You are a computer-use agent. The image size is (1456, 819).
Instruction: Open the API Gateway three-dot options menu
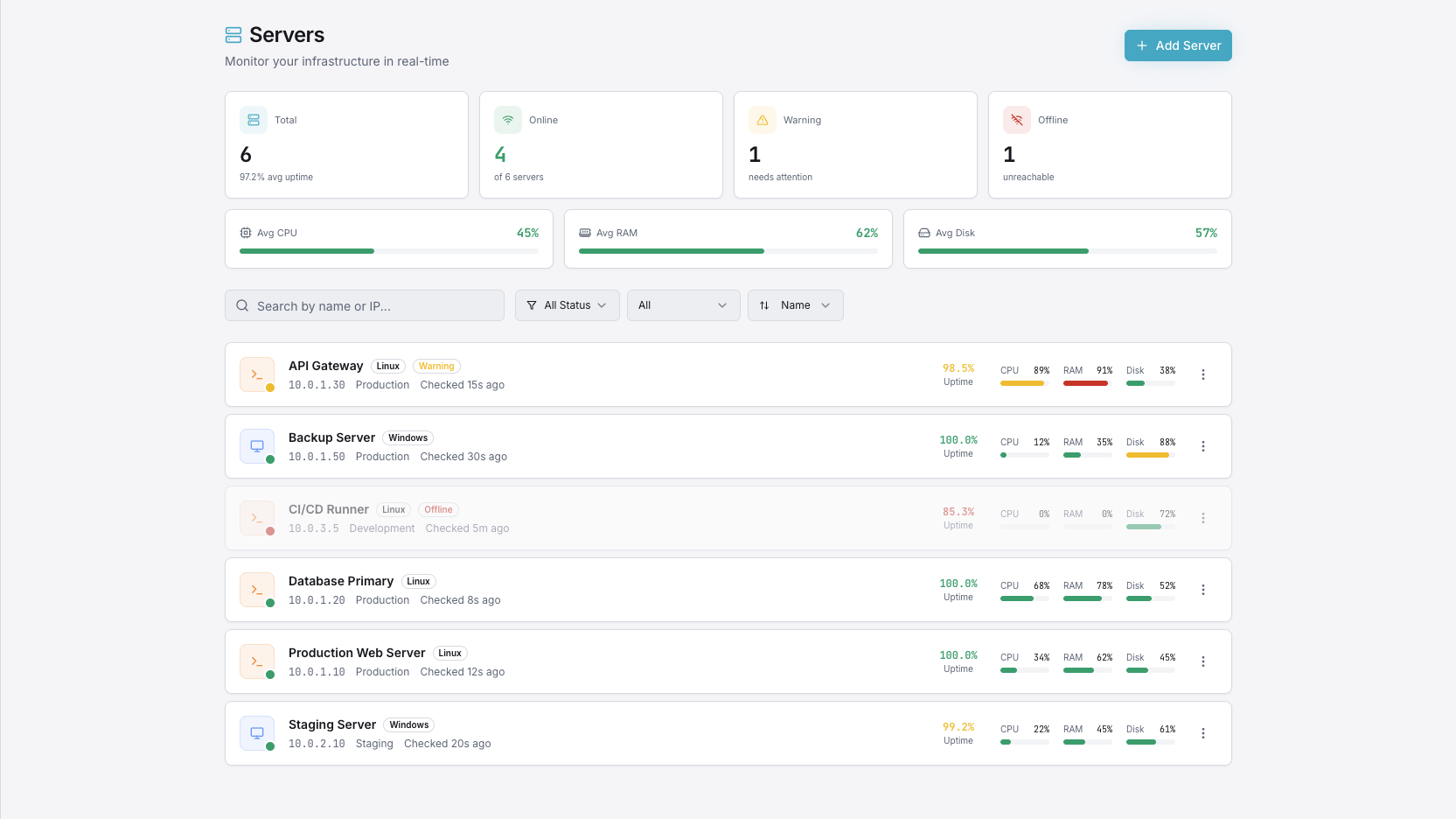pyautogui.click(x=1202, y=374)
